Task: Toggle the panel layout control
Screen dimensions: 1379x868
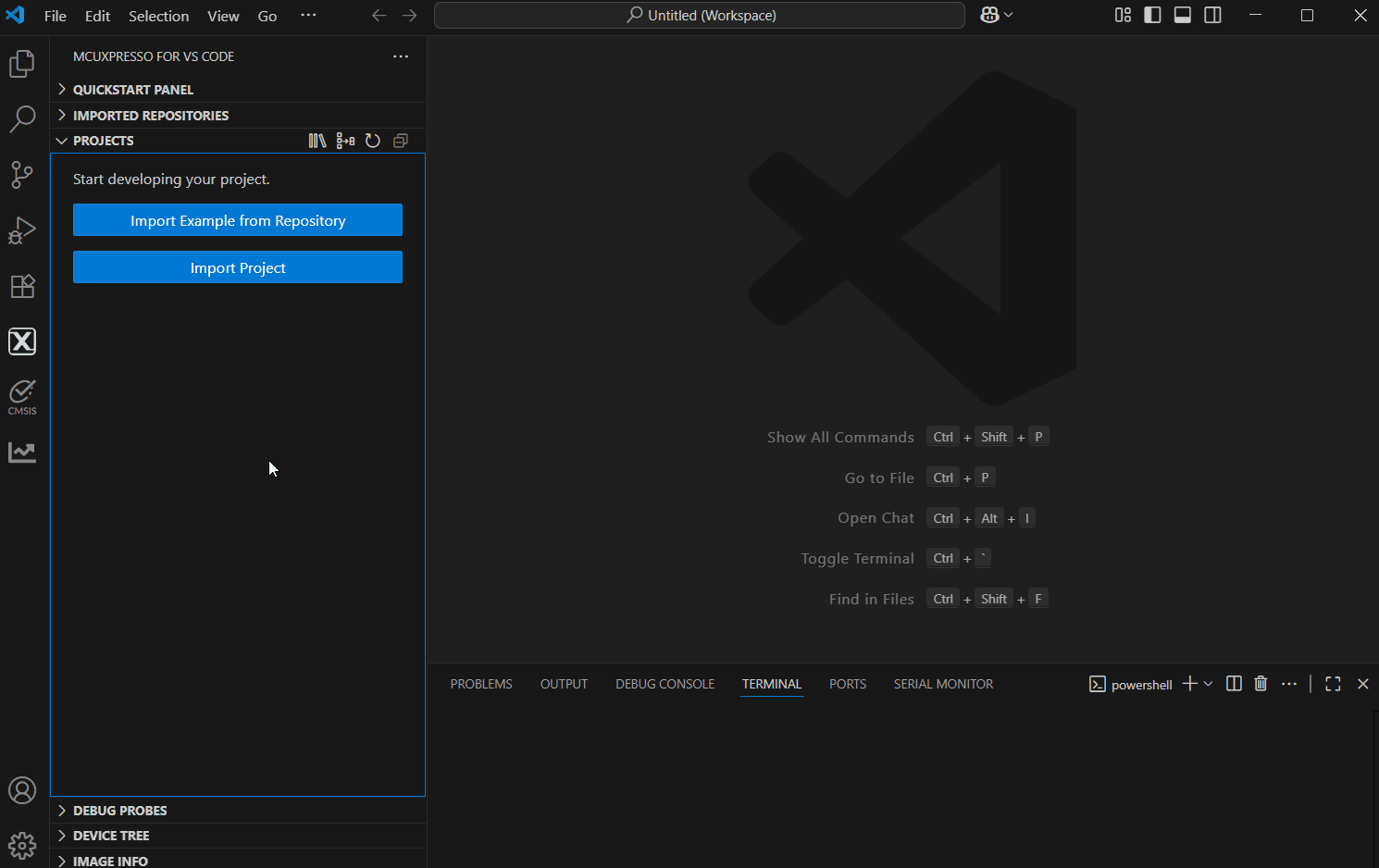Action: (1182, 15)
